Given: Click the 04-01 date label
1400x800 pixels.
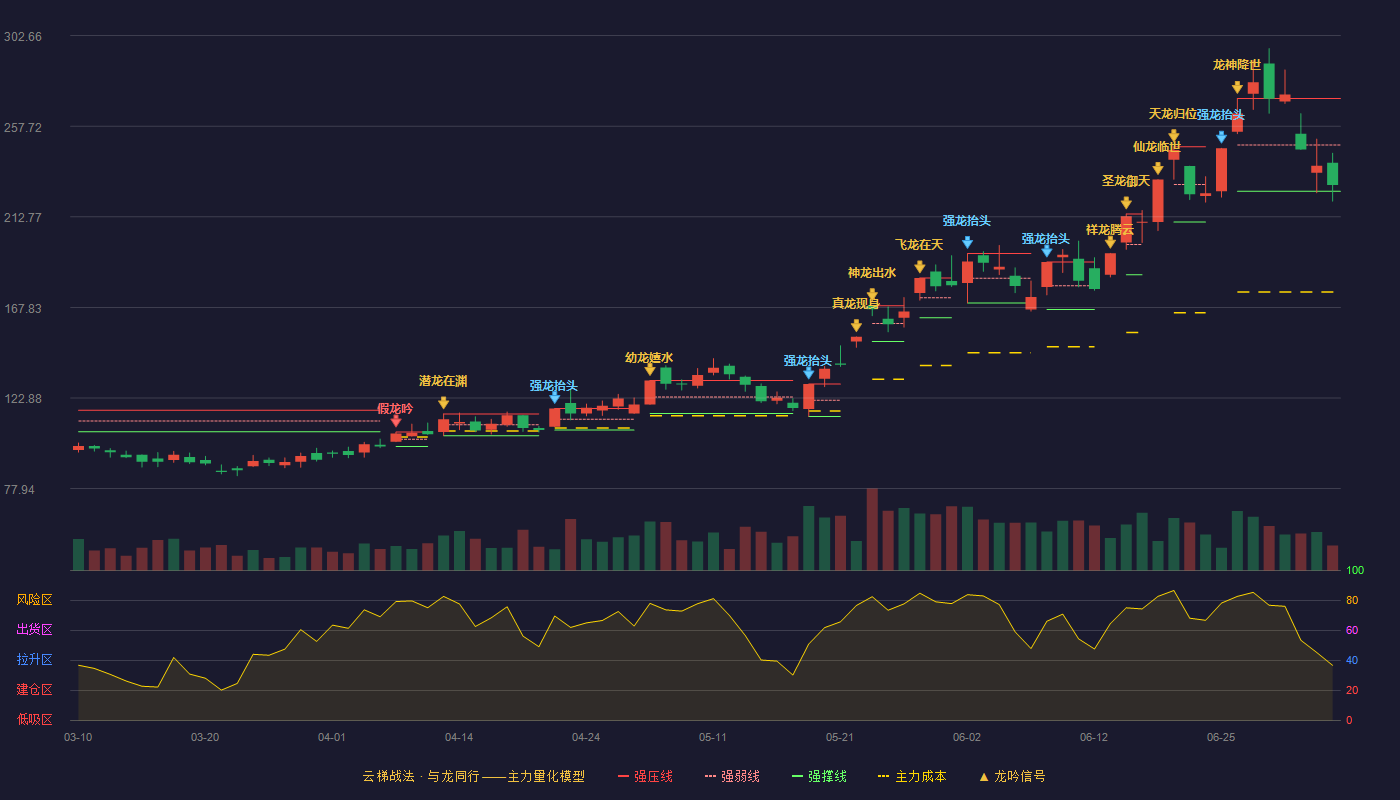Looking at the screenshot, I should tap(332, 737).
